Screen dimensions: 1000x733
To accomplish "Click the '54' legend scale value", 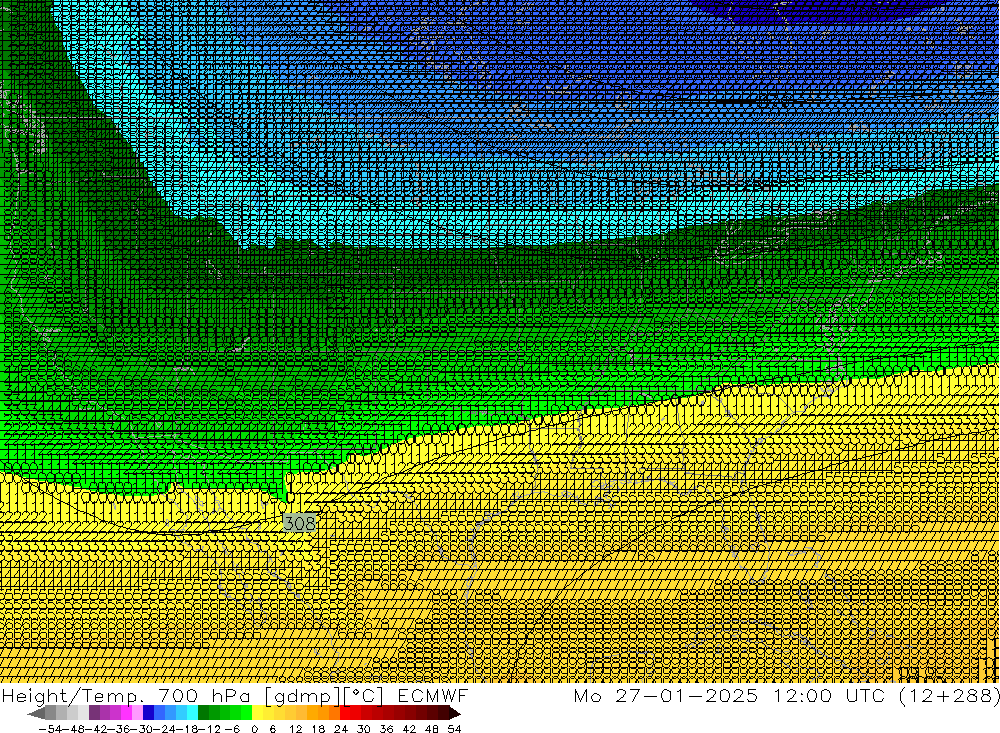I will [x=454, y=729].
